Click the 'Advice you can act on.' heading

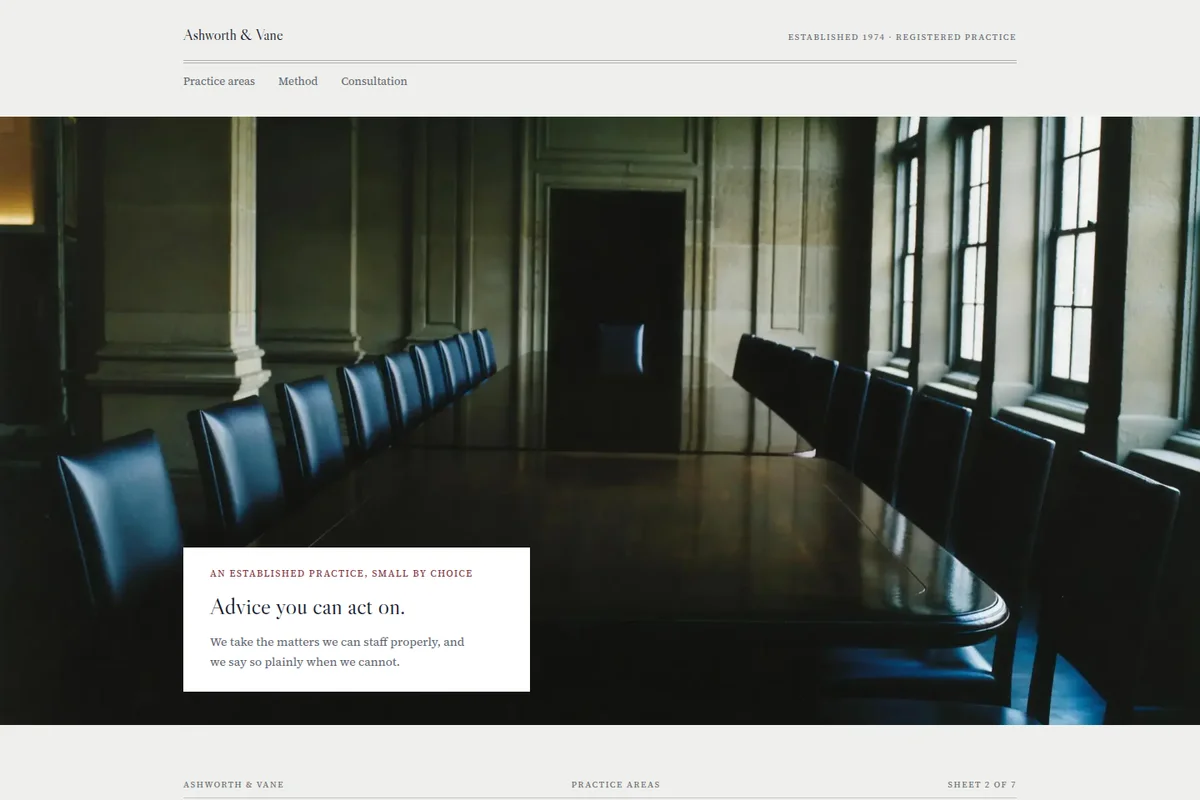[308, 607]
